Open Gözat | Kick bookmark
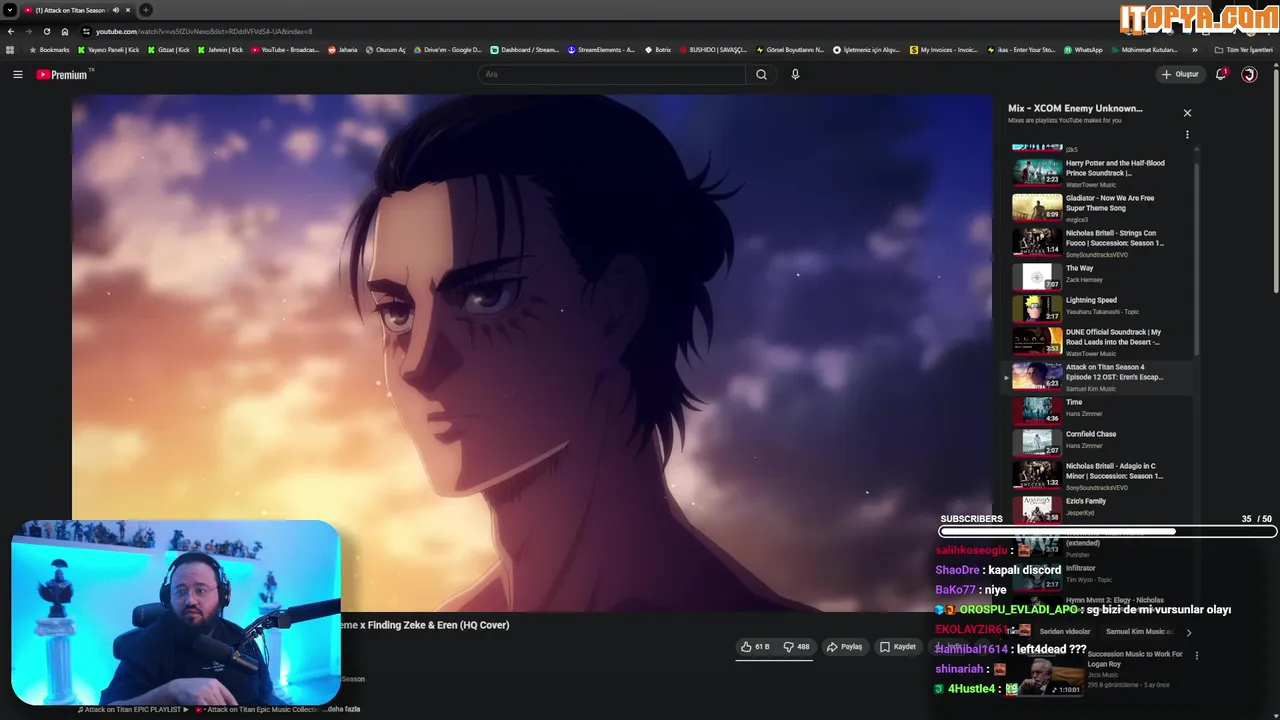The height and width of the screenshot is (720, 1280). tap(168, 49)
